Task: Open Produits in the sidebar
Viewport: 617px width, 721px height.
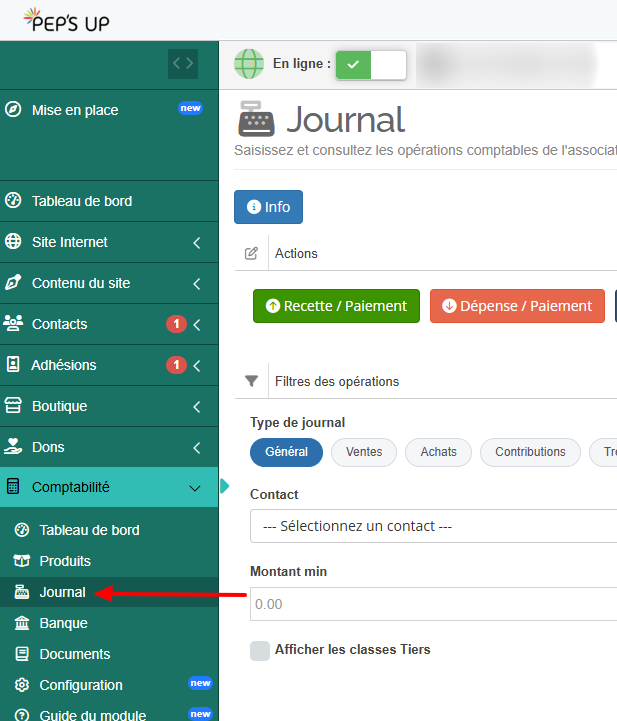Action: click(x=65, y=561)
